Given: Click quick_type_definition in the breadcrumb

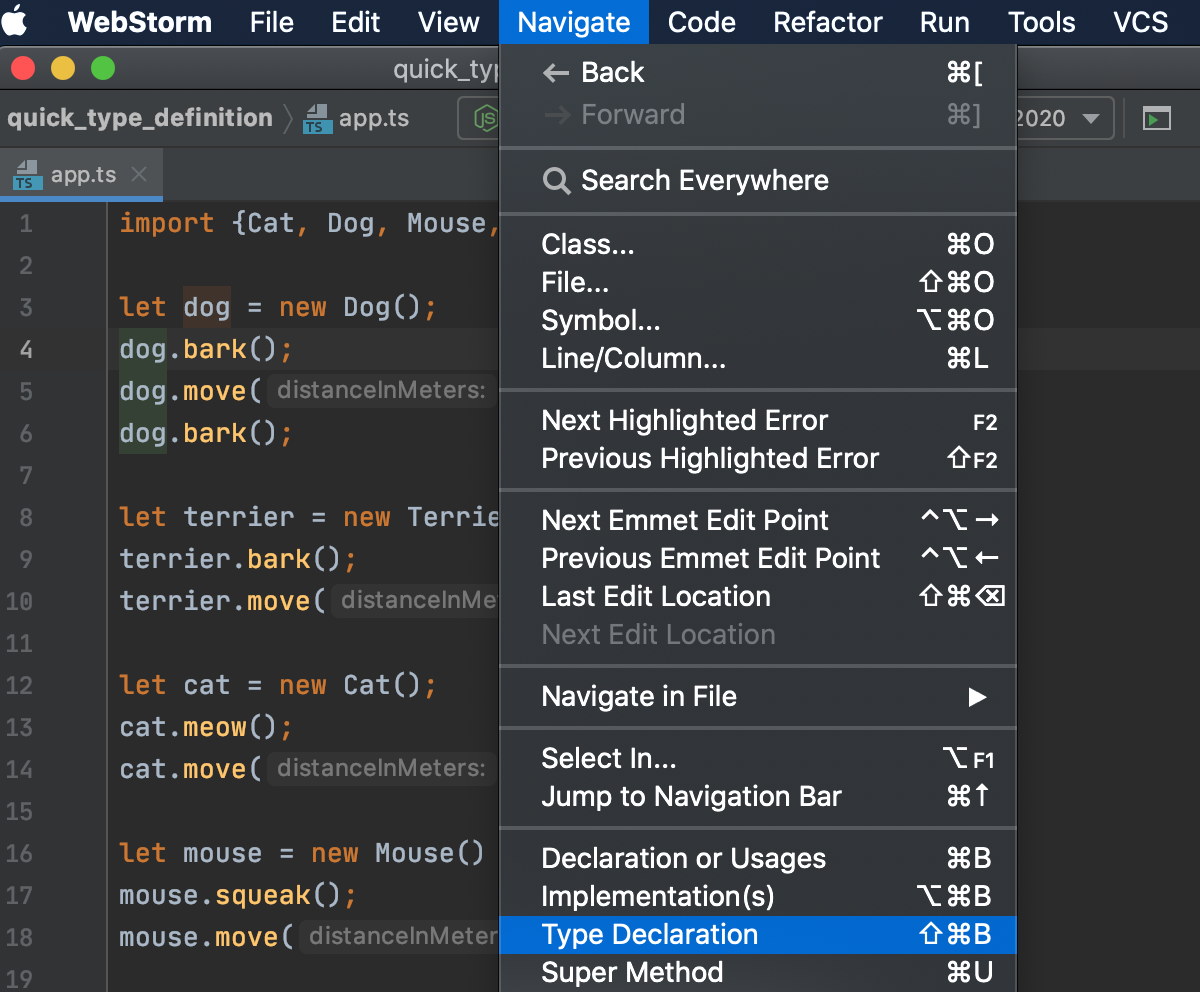Looking at the screenshot, I should (x=140, y=118).
